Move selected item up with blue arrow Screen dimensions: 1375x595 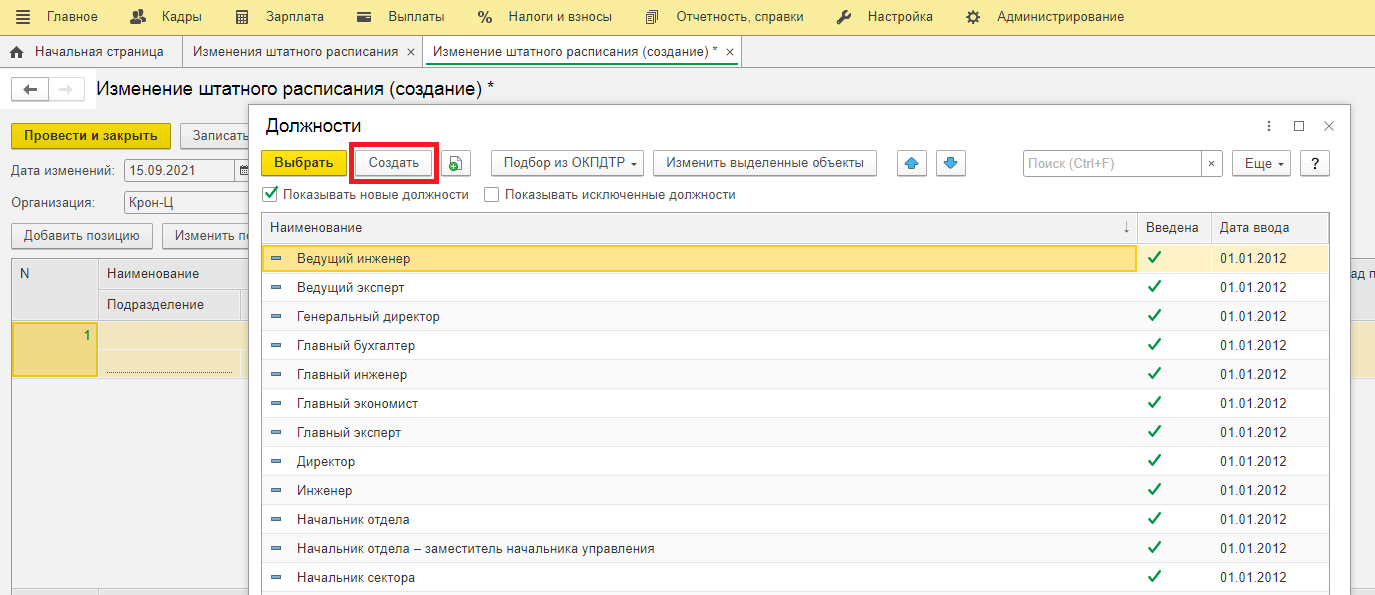pos(911,163)
